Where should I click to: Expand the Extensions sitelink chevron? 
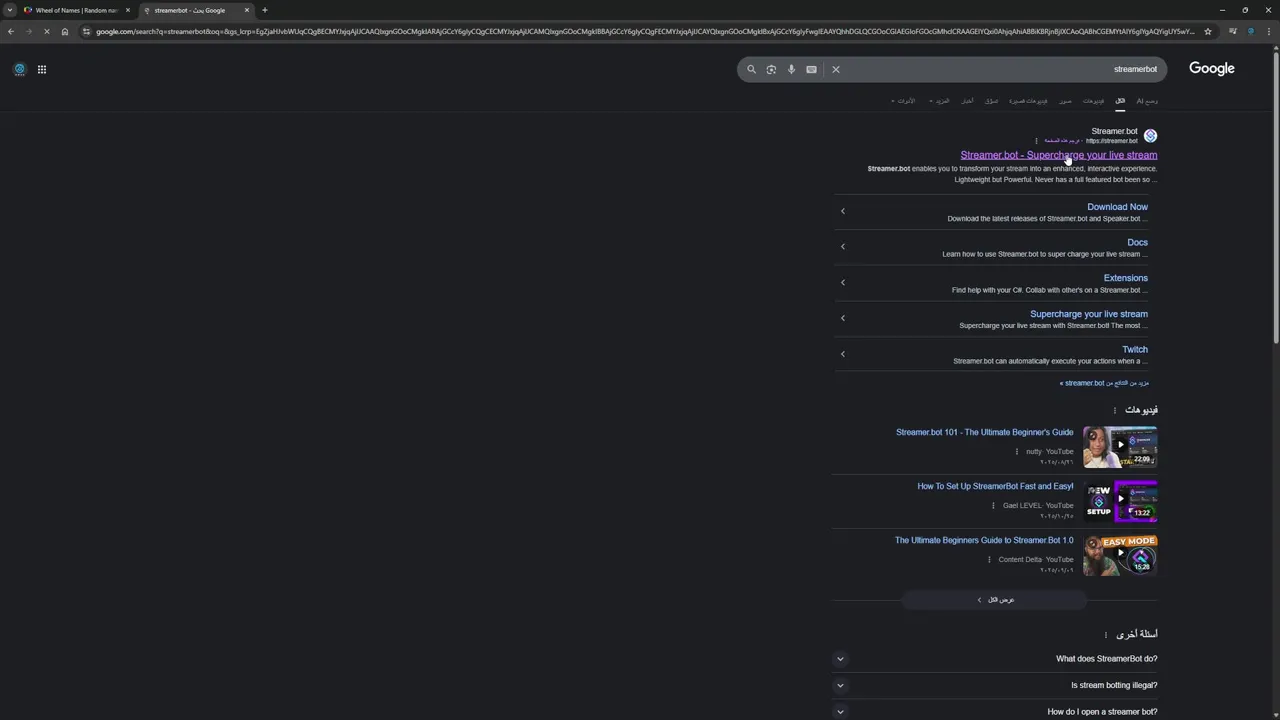coord(843,282)
